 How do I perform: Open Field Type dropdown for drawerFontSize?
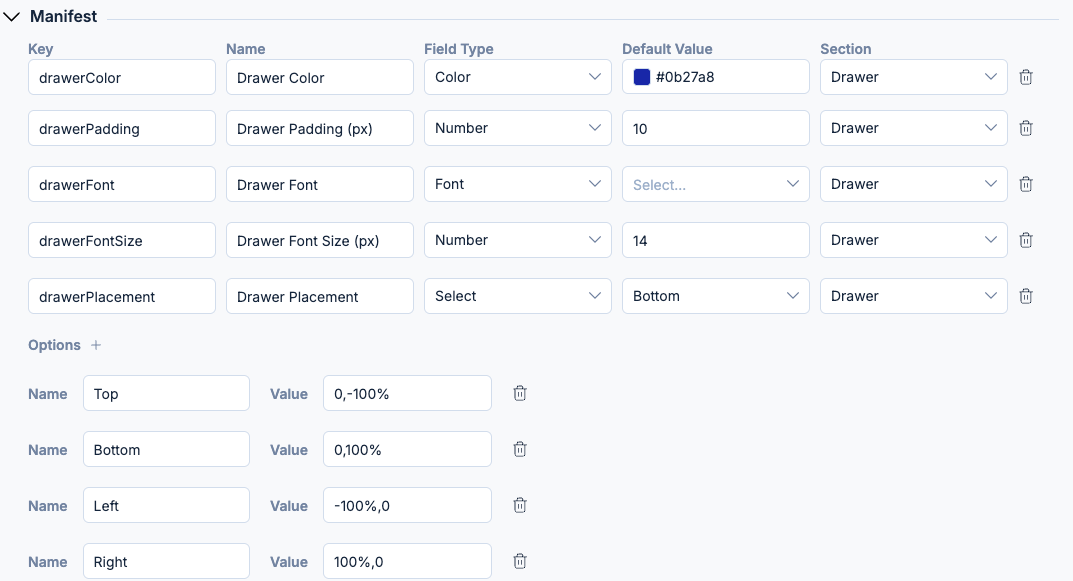click(518, 240)
